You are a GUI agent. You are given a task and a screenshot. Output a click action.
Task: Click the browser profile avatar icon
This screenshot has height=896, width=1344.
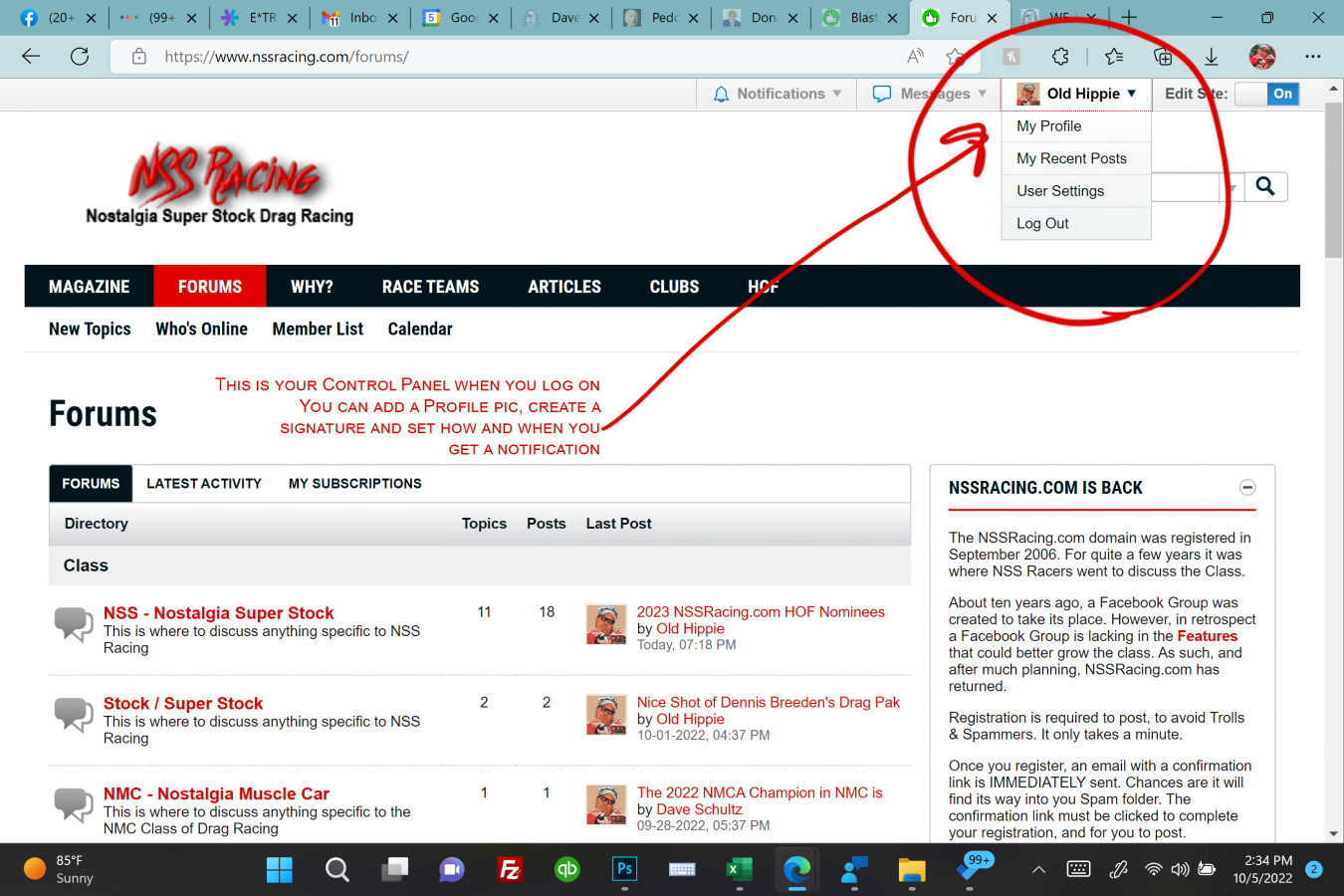(x=1262, y=57)
